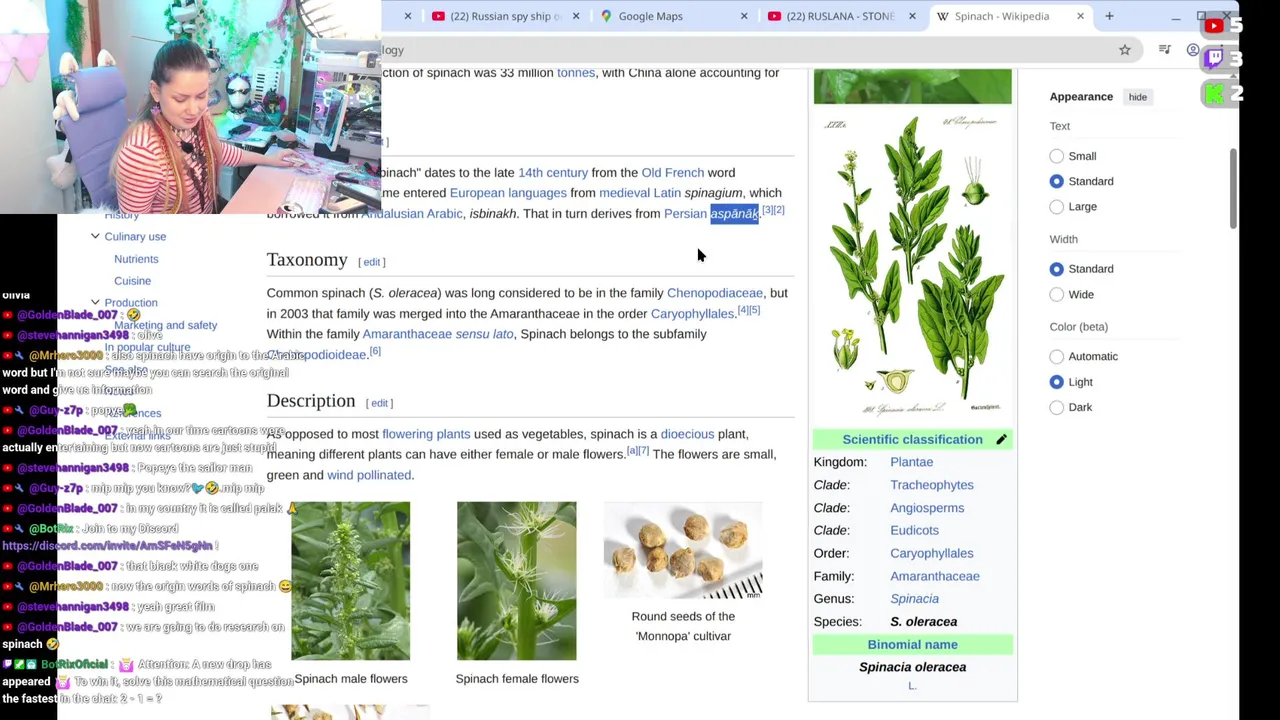Hide the Appearance panel
The image size is (1280, 720).
coord(1138,97)
